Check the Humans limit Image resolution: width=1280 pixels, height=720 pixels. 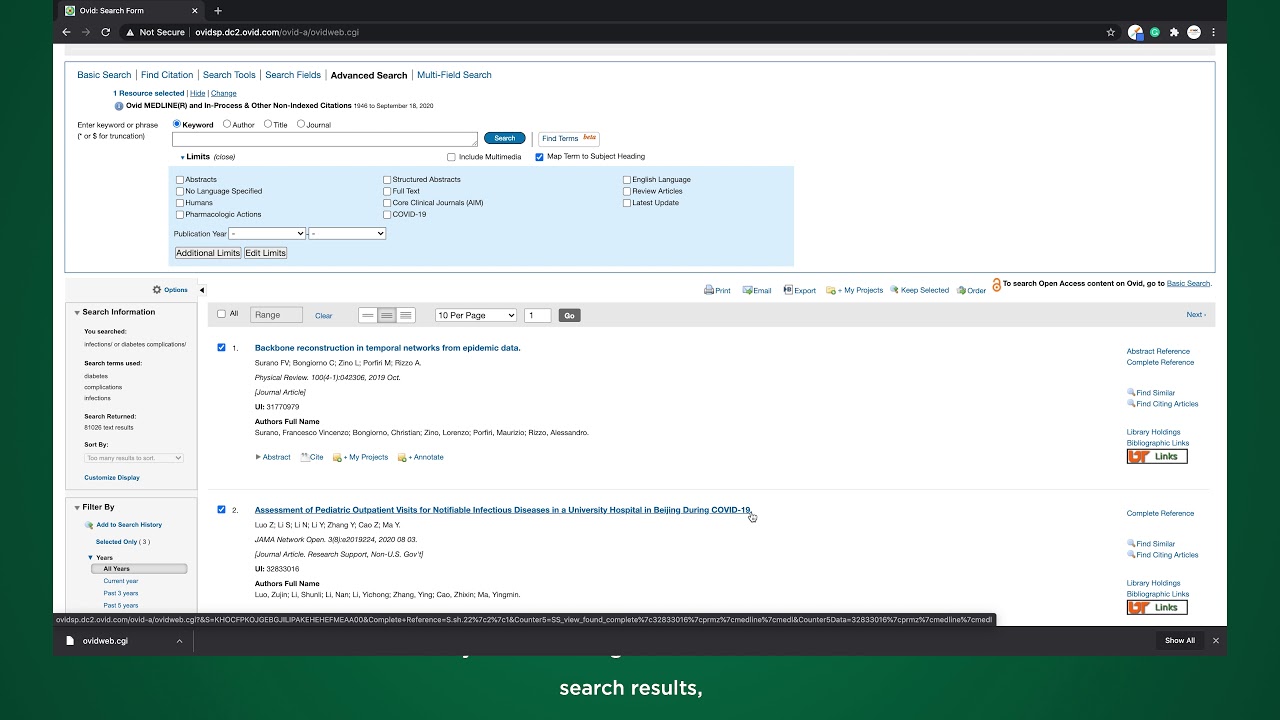pyautogui.click(x=180, y=203)
